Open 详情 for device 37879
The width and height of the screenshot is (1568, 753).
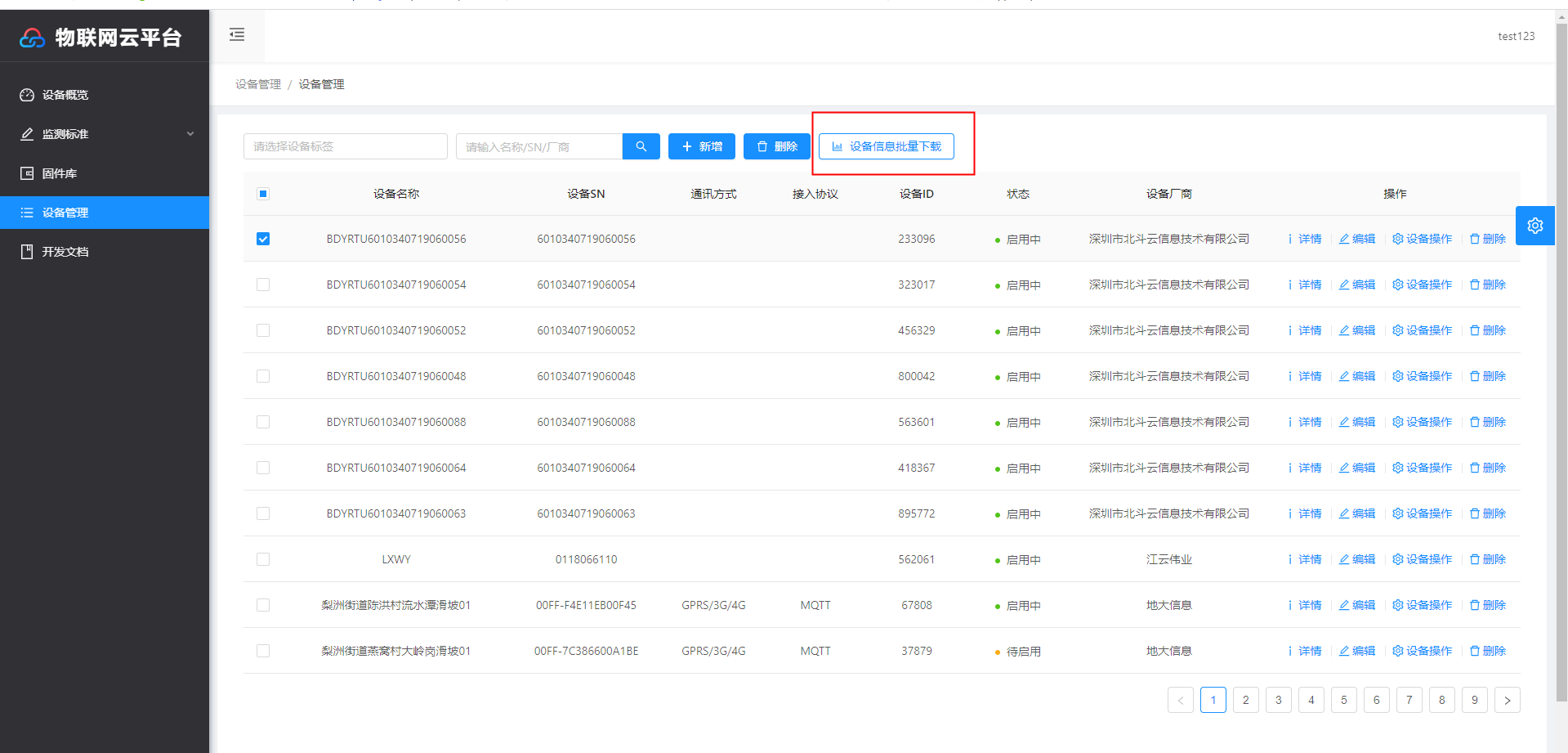1305,651
